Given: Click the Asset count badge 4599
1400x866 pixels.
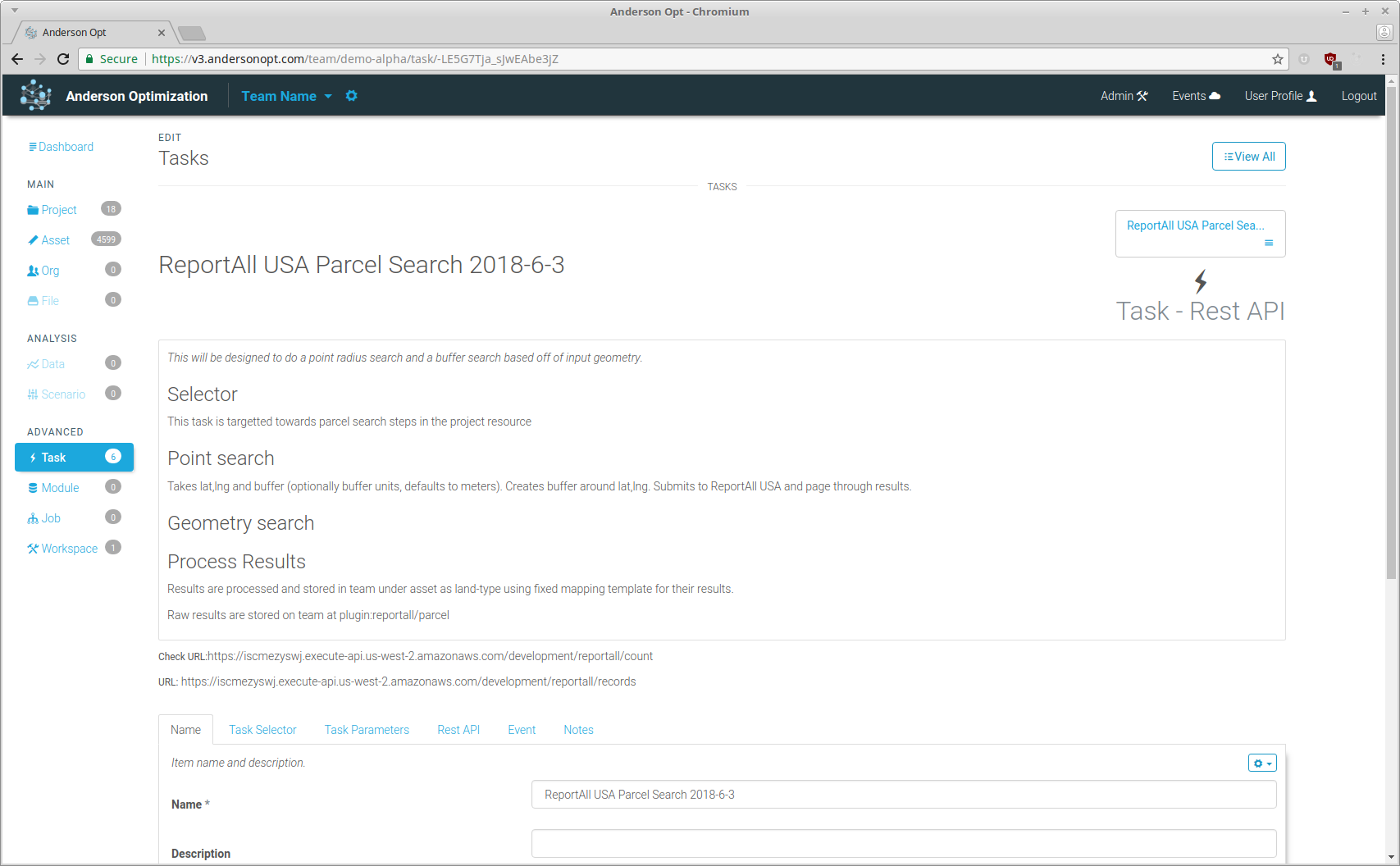Looking at the screenshot, I should [x=106, y=239].
